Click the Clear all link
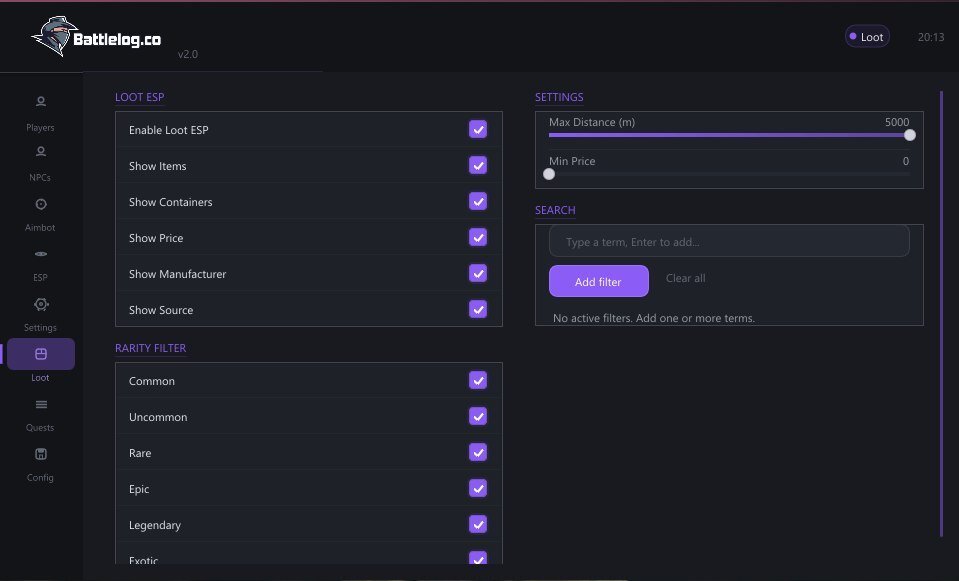 pos(686,278)
